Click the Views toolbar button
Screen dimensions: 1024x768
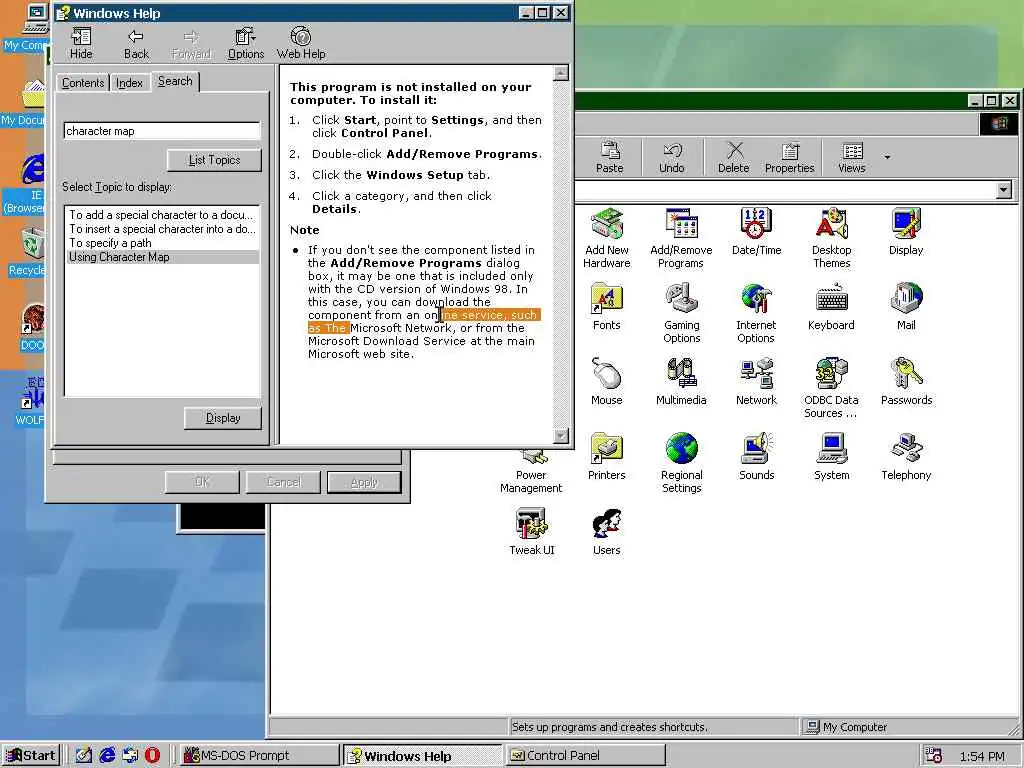tap(852, 157)
